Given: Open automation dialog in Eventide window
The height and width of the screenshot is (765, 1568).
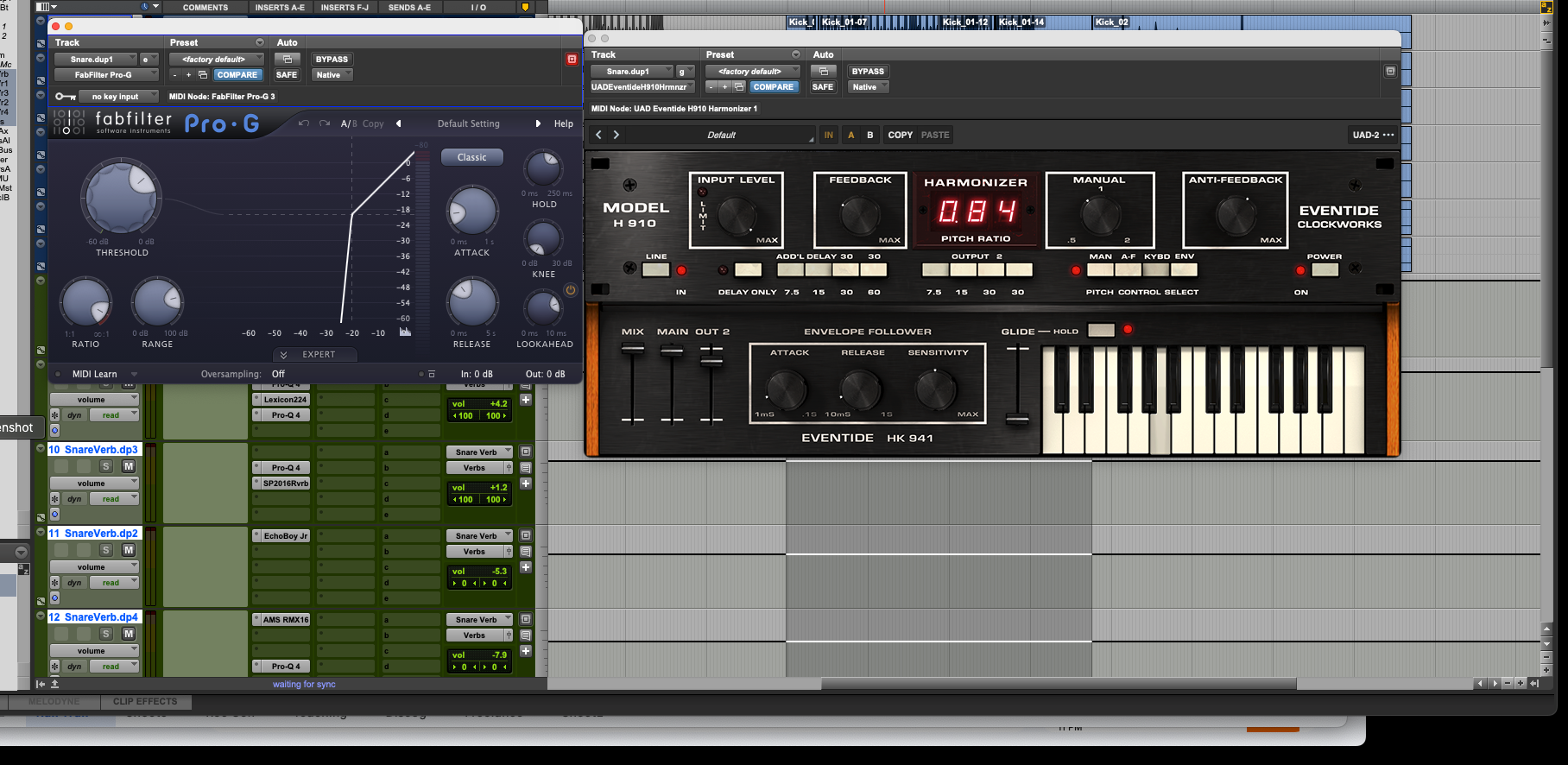Looking at the screenshot, I should click(x=823, y=71).
